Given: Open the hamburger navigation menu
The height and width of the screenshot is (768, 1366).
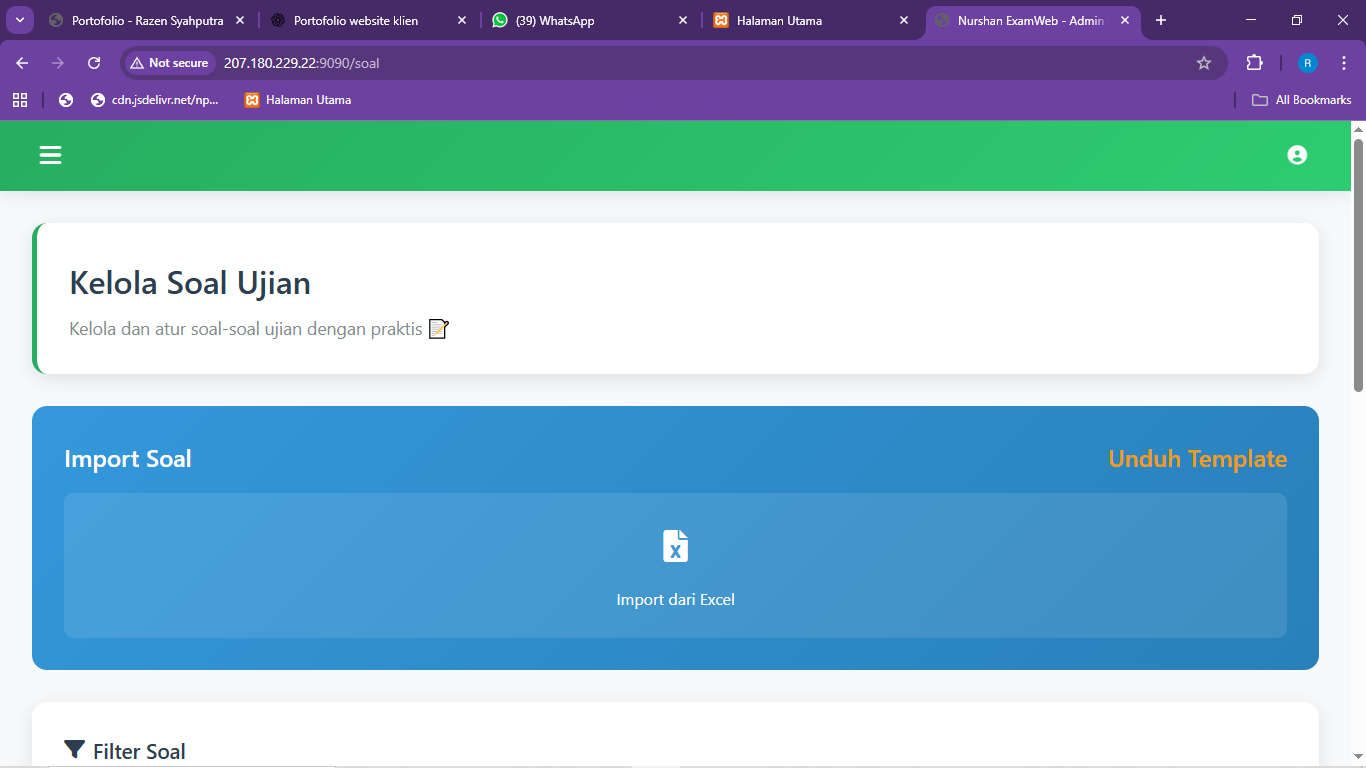Looking at the screenshot, I should tap(49, 155).
